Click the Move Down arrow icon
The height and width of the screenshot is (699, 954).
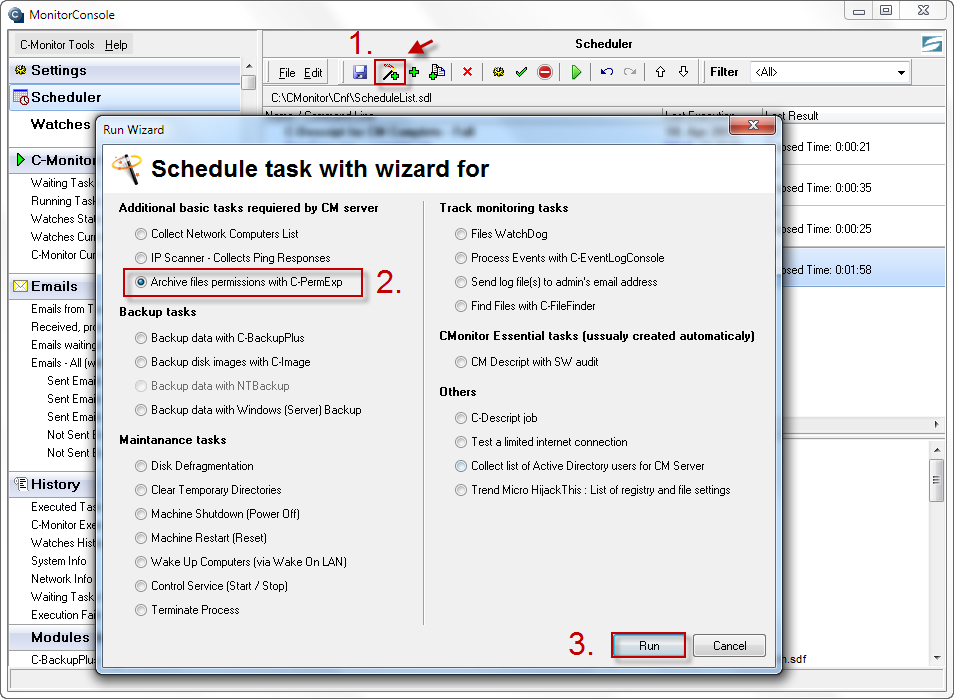point(683,72)
